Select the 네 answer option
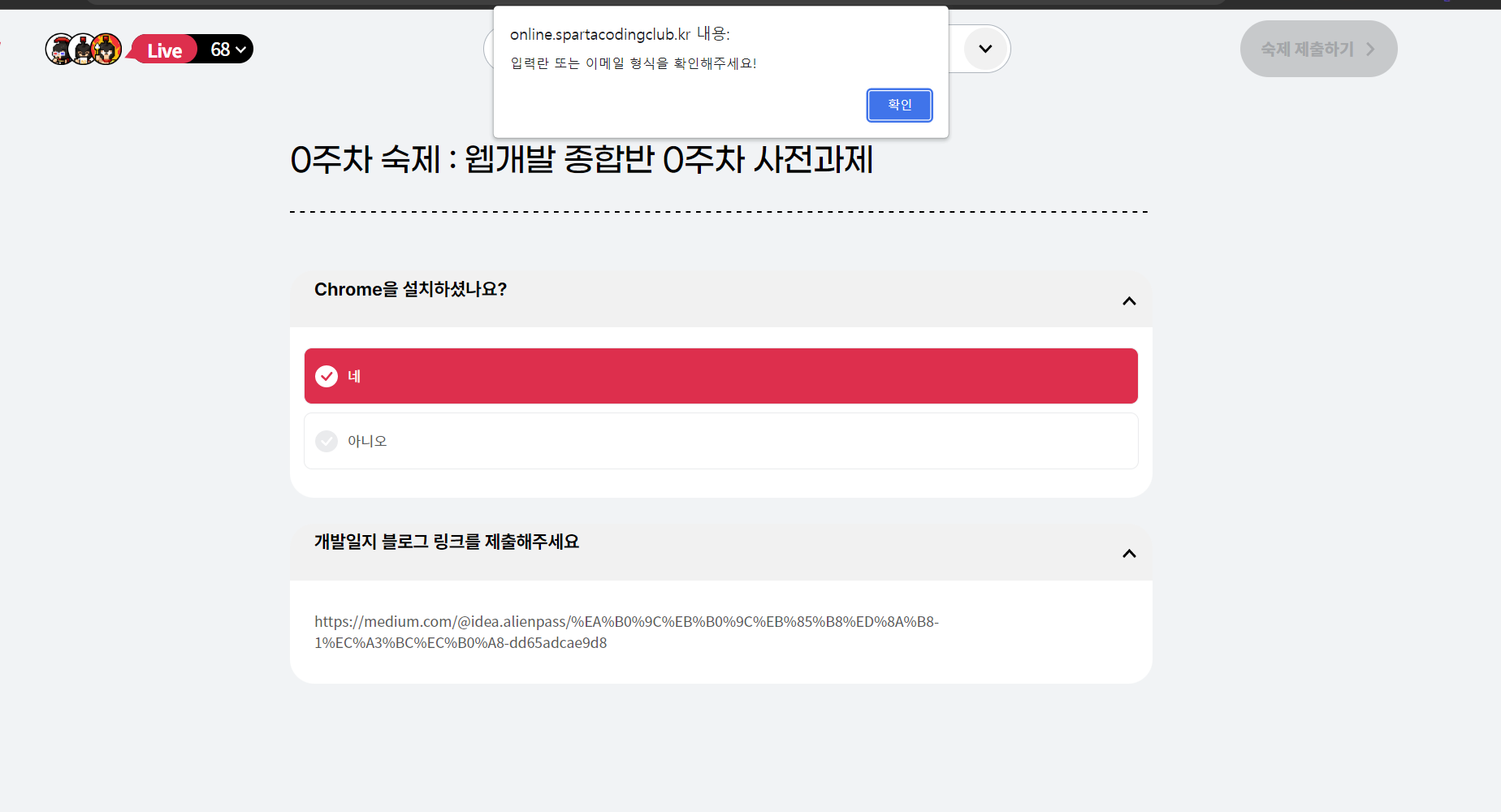This screenshot has width=1501, height=812. coord(721,376)
